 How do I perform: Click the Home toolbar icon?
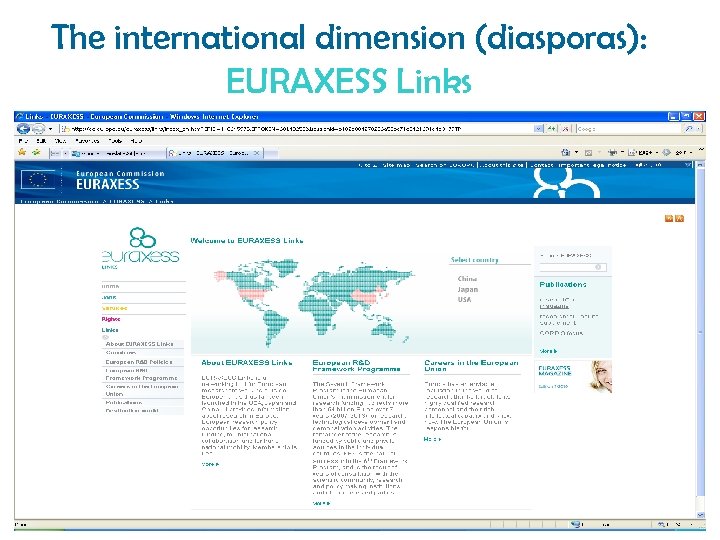coord(566,152)
